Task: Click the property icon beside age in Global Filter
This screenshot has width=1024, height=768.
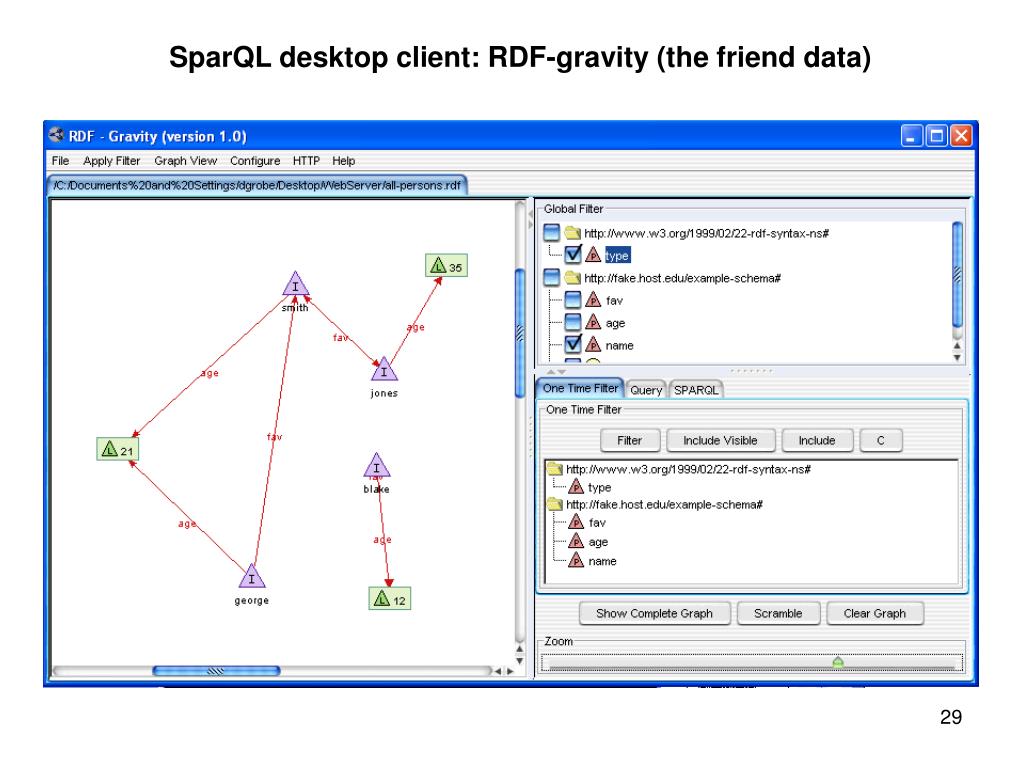Action: click(x=593, y=322)
